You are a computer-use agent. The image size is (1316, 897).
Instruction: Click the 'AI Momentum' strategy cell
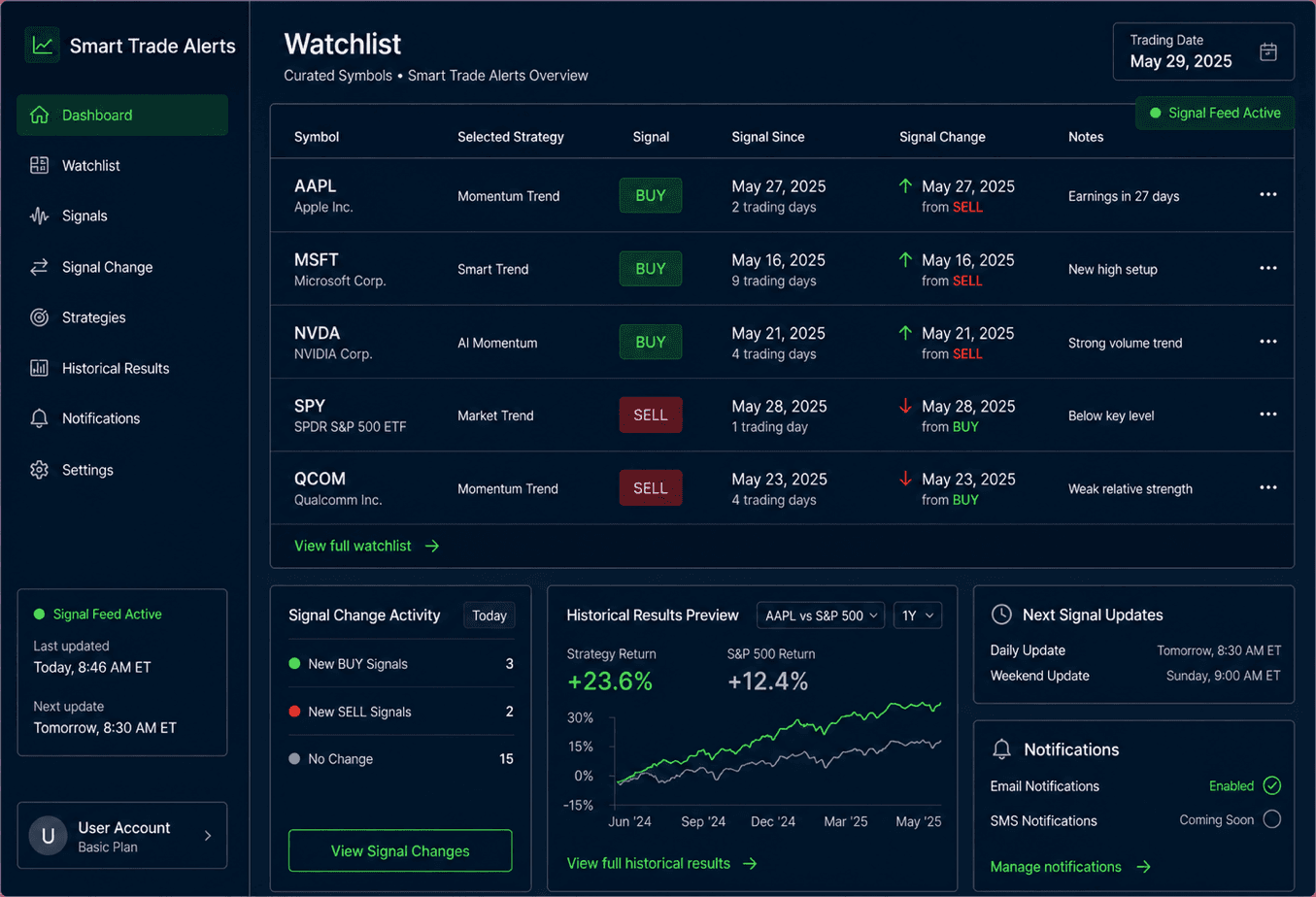pos(497,343)
